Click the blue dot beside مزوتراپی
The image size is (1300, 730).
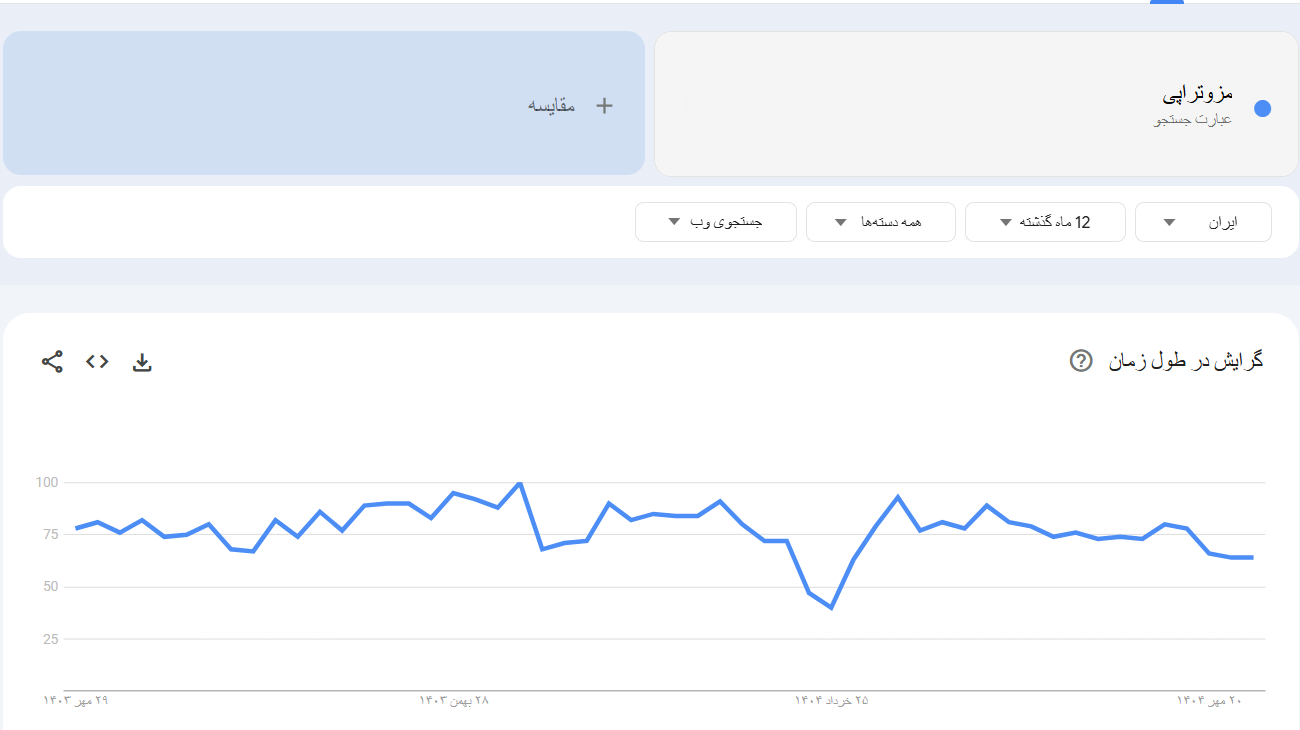pyautogui.click(x=1262, y=108)
